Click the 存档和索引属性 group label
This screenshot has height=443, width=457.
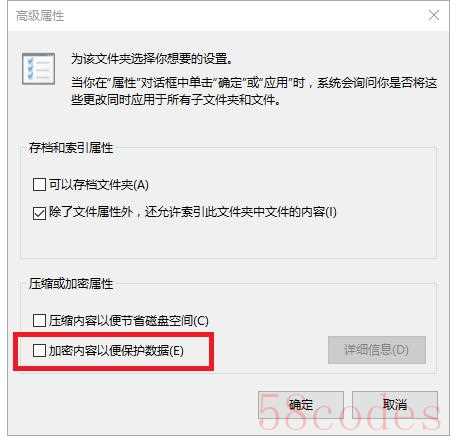click(x=71, y=148)
